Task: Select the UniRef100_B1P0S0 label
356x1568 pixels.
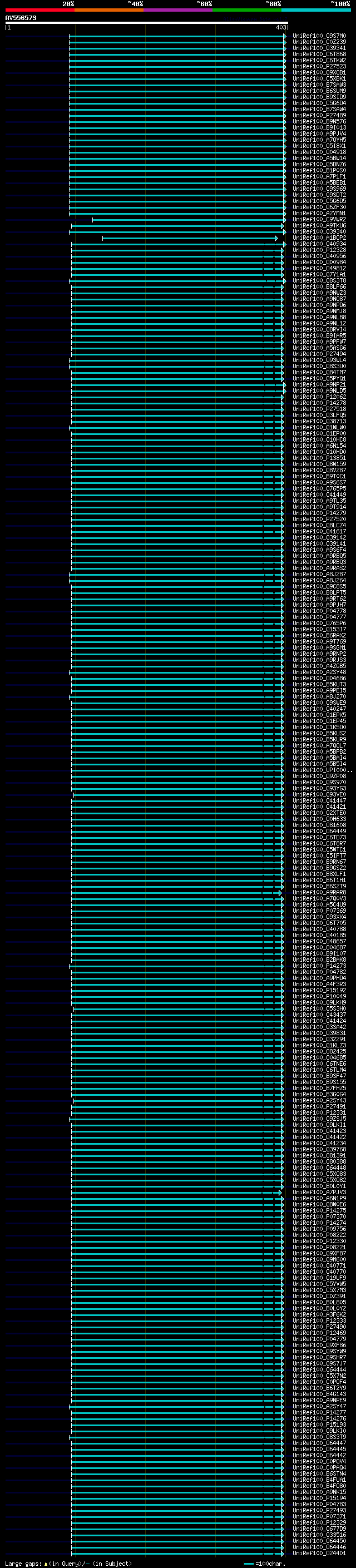Action: tap(319, 170)
